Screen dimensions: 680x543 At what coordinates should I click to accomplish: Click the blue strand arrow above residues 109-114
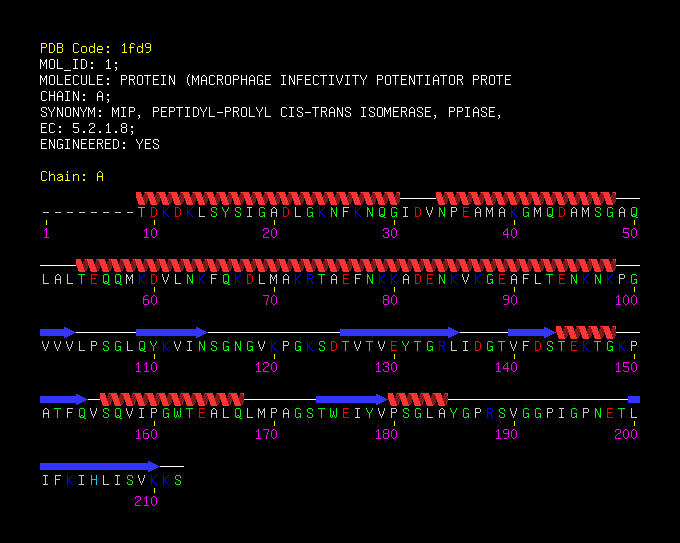click(x=172, y=333)
